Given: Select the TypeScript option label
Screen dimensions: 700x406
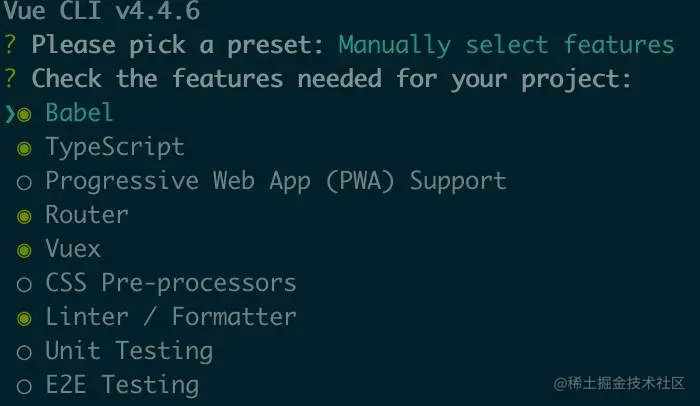Looking at the screenshot, I should [115, 147].
